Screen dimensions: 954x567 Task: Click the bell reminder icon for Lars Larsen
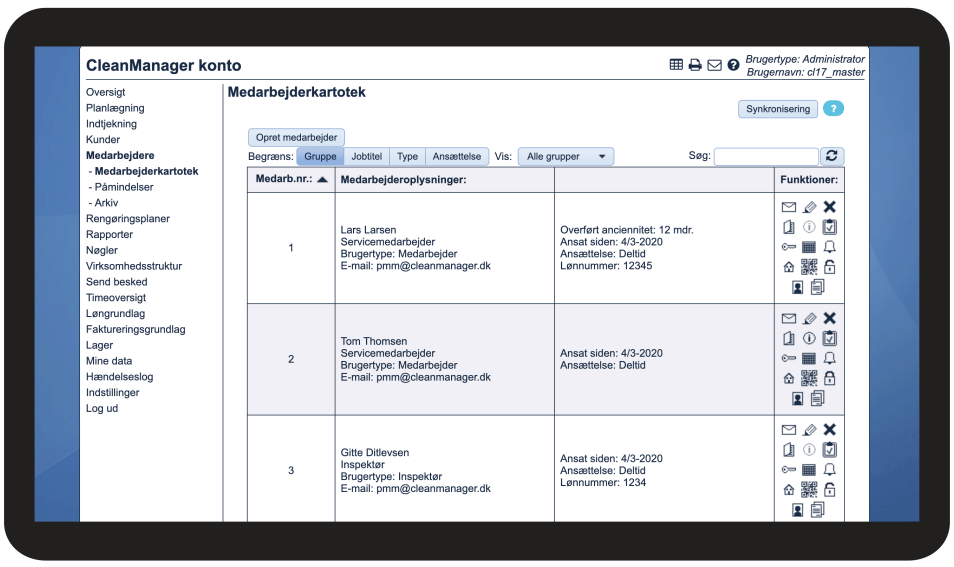[829, 246]
